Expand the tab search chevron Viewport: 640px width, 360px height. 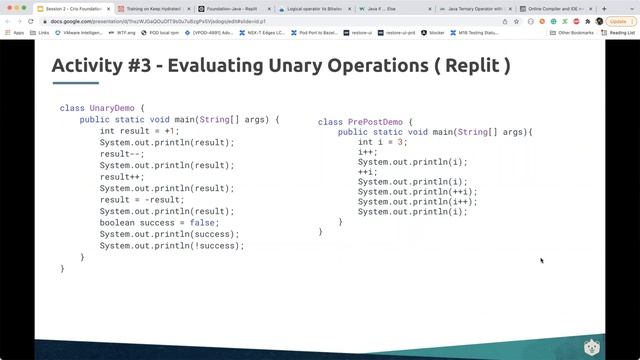coord(631,9)
